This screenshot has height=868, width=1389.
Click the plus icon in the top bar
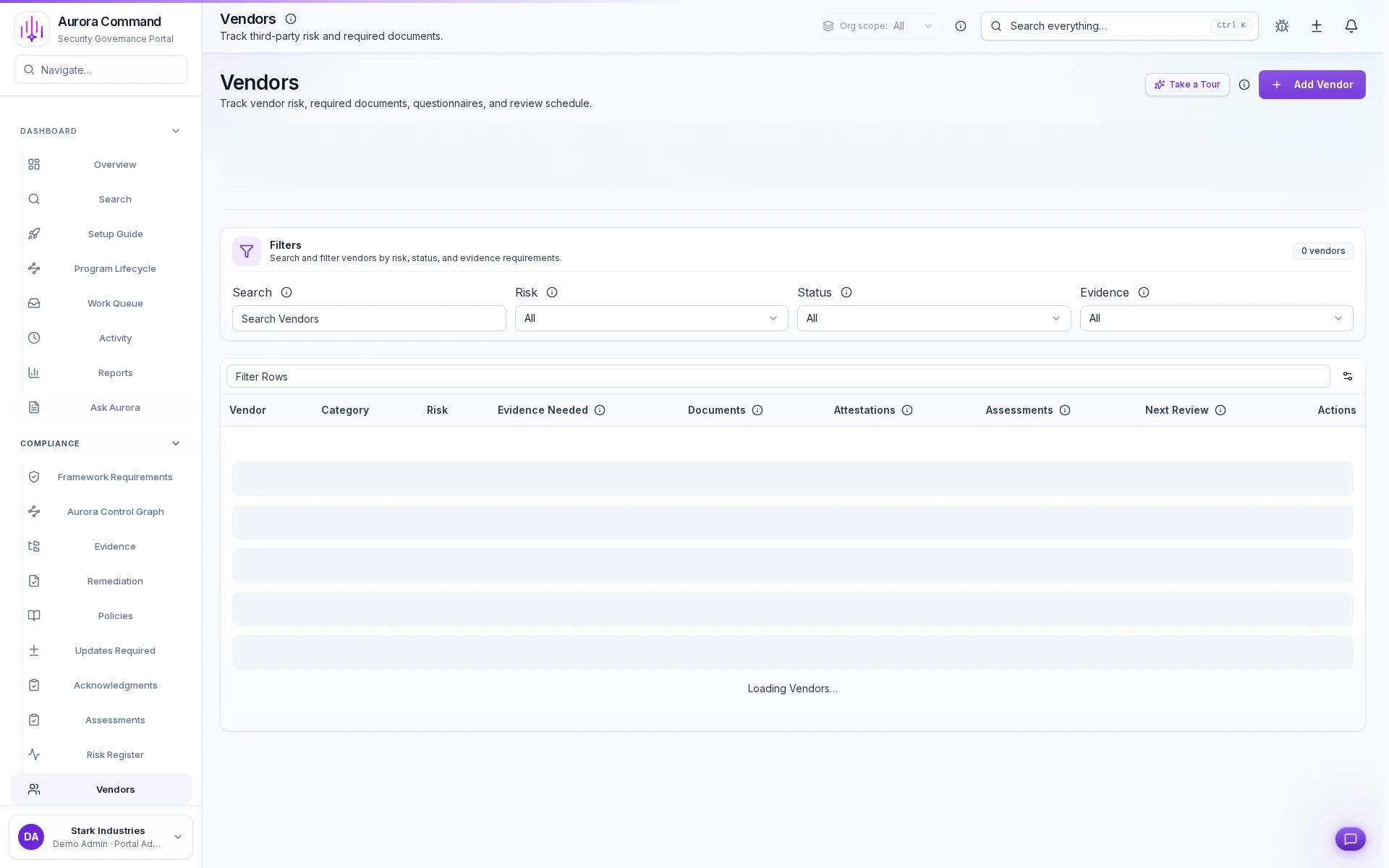[1316, 26]
